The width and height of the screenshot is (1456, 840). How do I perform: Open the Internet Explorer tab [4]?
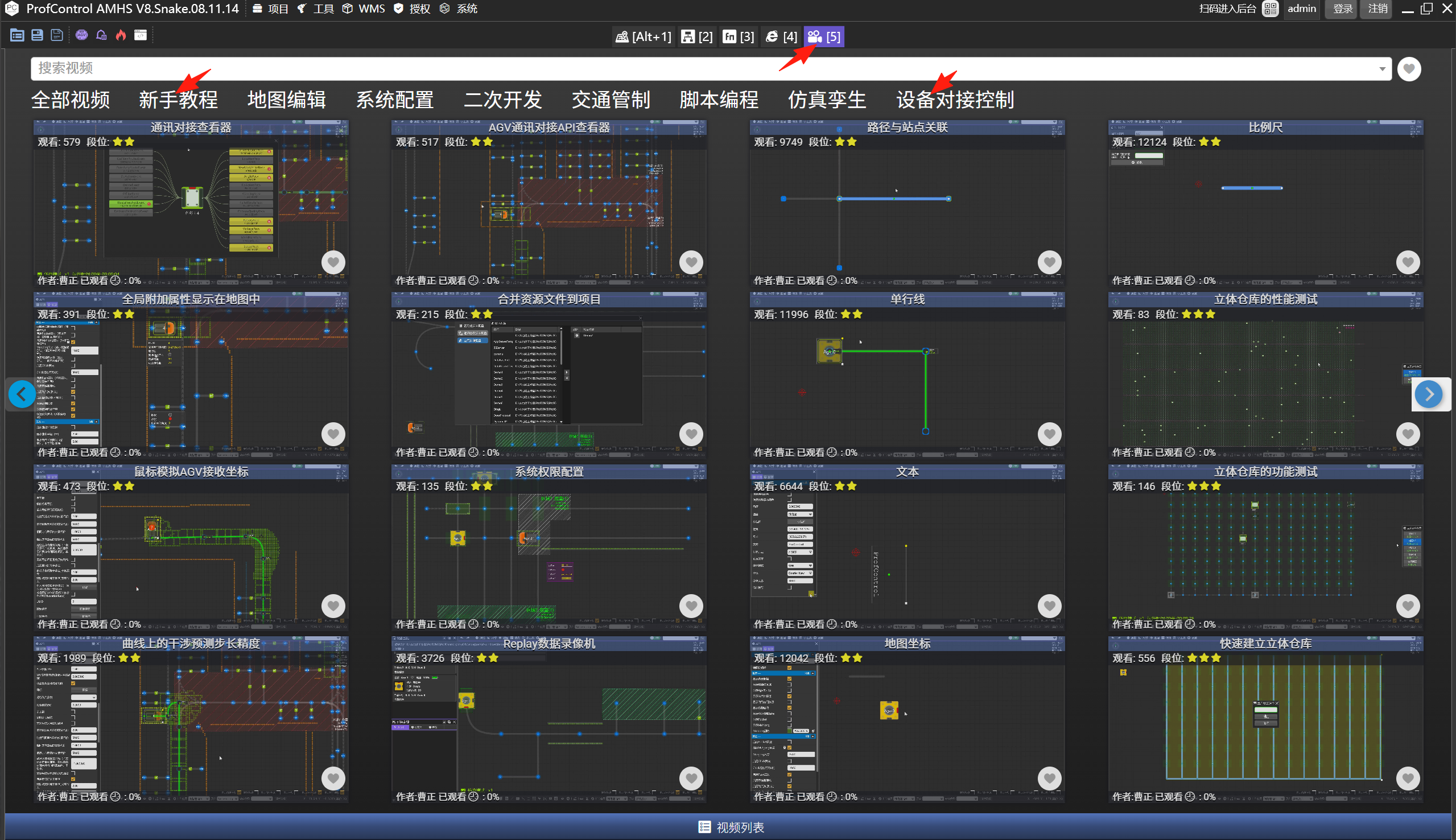click(781, 37)
